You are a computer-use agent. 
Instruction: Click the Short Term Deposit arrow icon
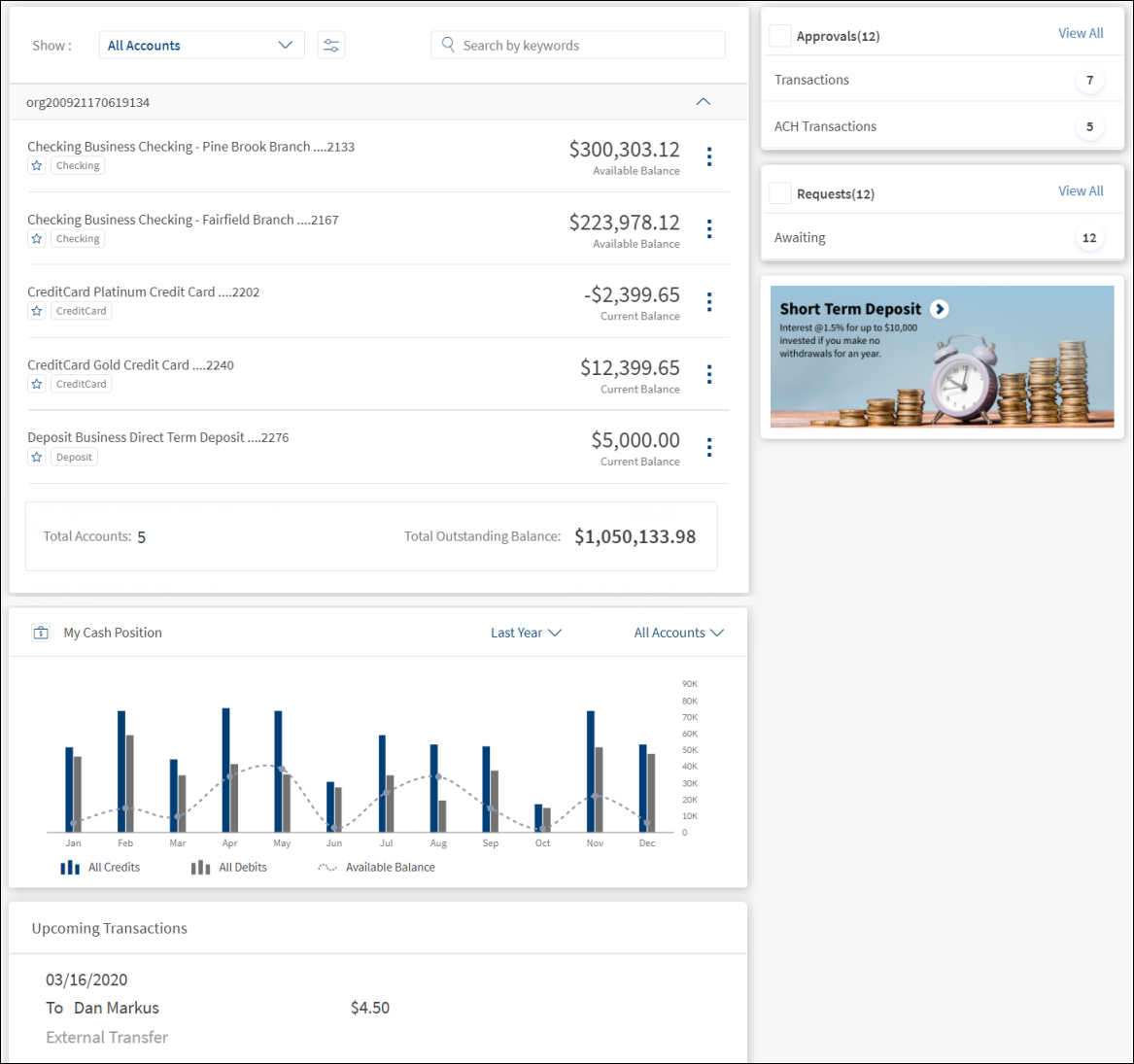point(939,309)
